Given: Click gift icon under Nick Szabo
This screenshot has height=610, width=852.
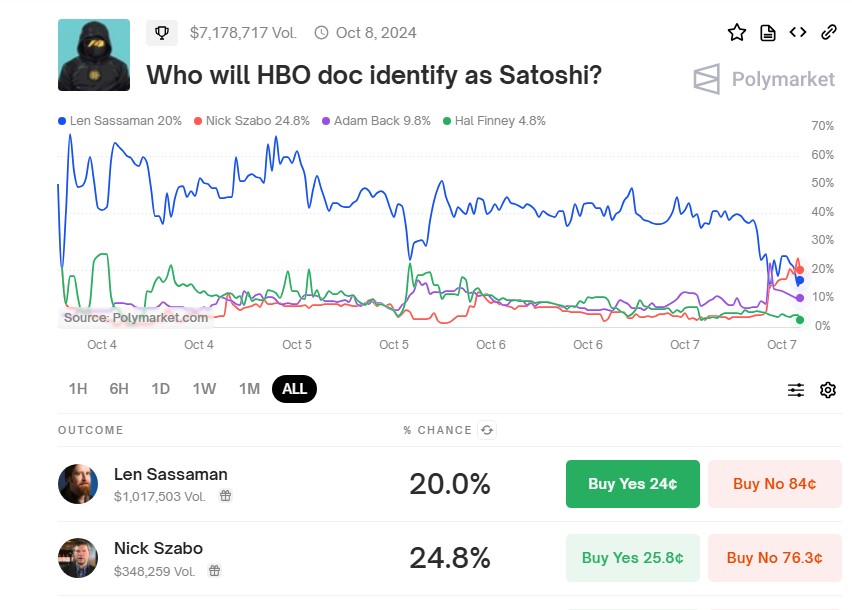Looking at the screenshot, I should pyautogui.click(x=215, y=570).
